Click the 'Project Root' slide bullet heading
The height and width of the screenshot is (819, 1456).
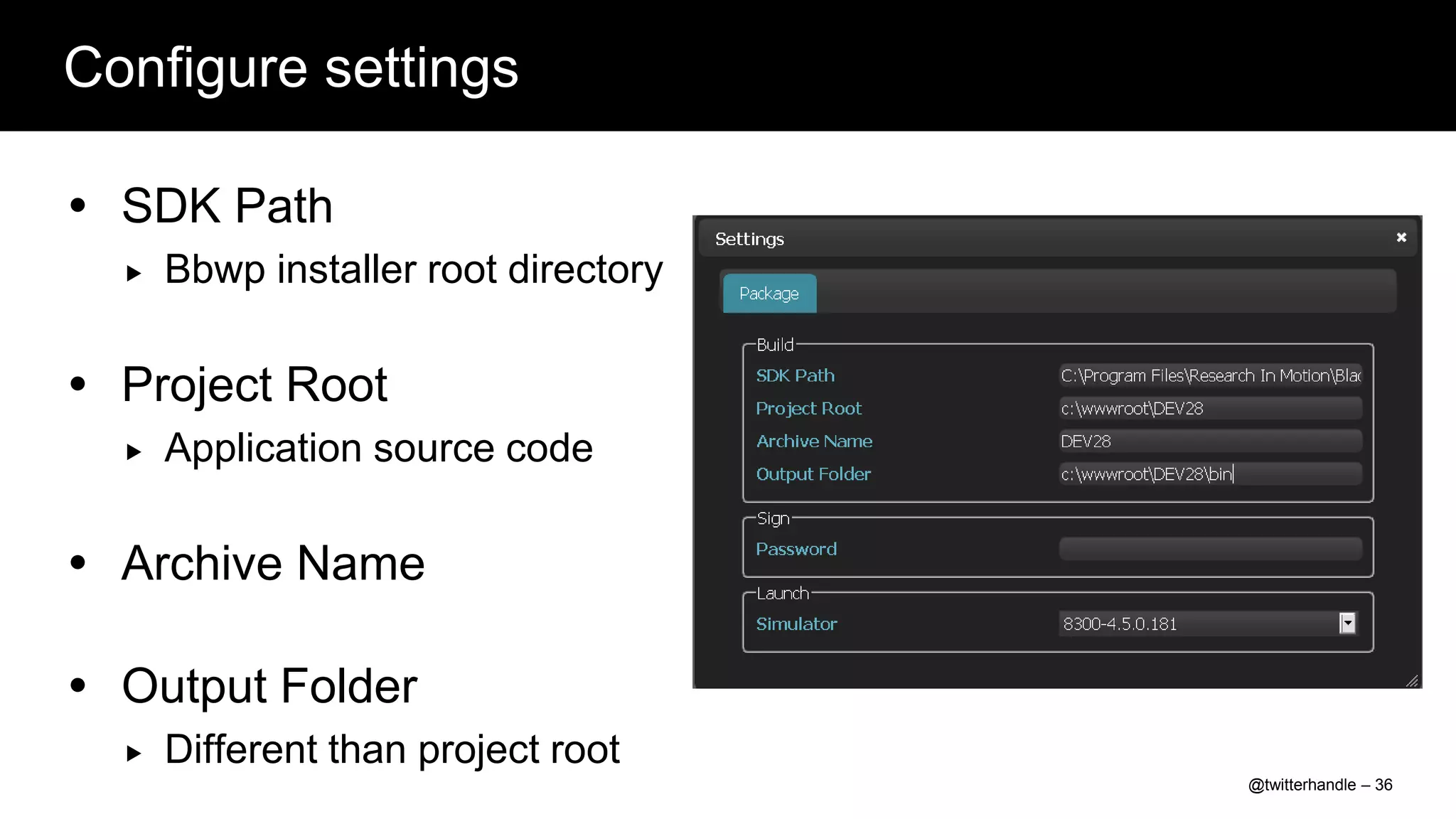(x=255, y=385)
